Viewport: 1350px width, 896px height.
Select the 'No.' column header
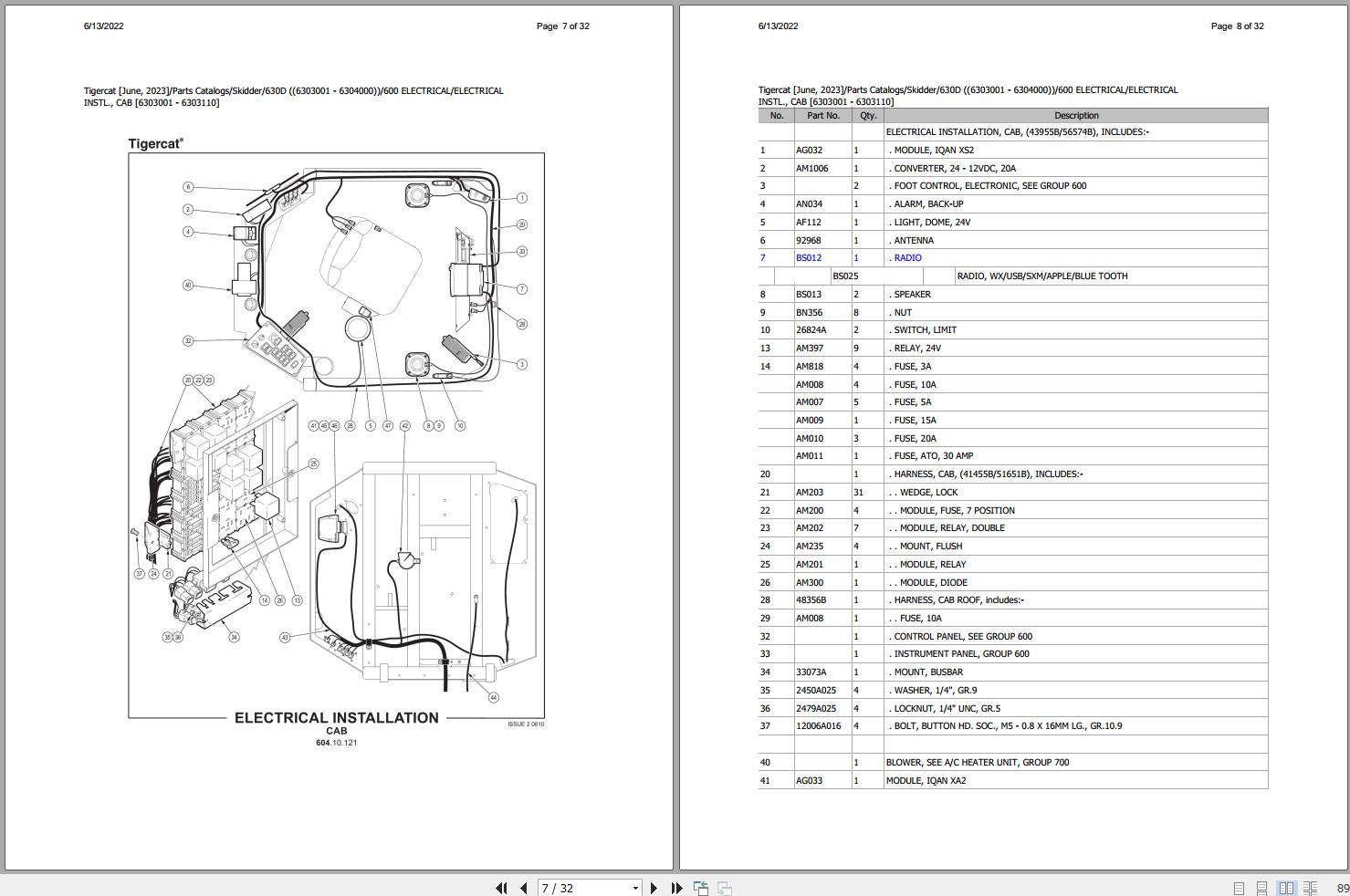click(x=777, y=116)
